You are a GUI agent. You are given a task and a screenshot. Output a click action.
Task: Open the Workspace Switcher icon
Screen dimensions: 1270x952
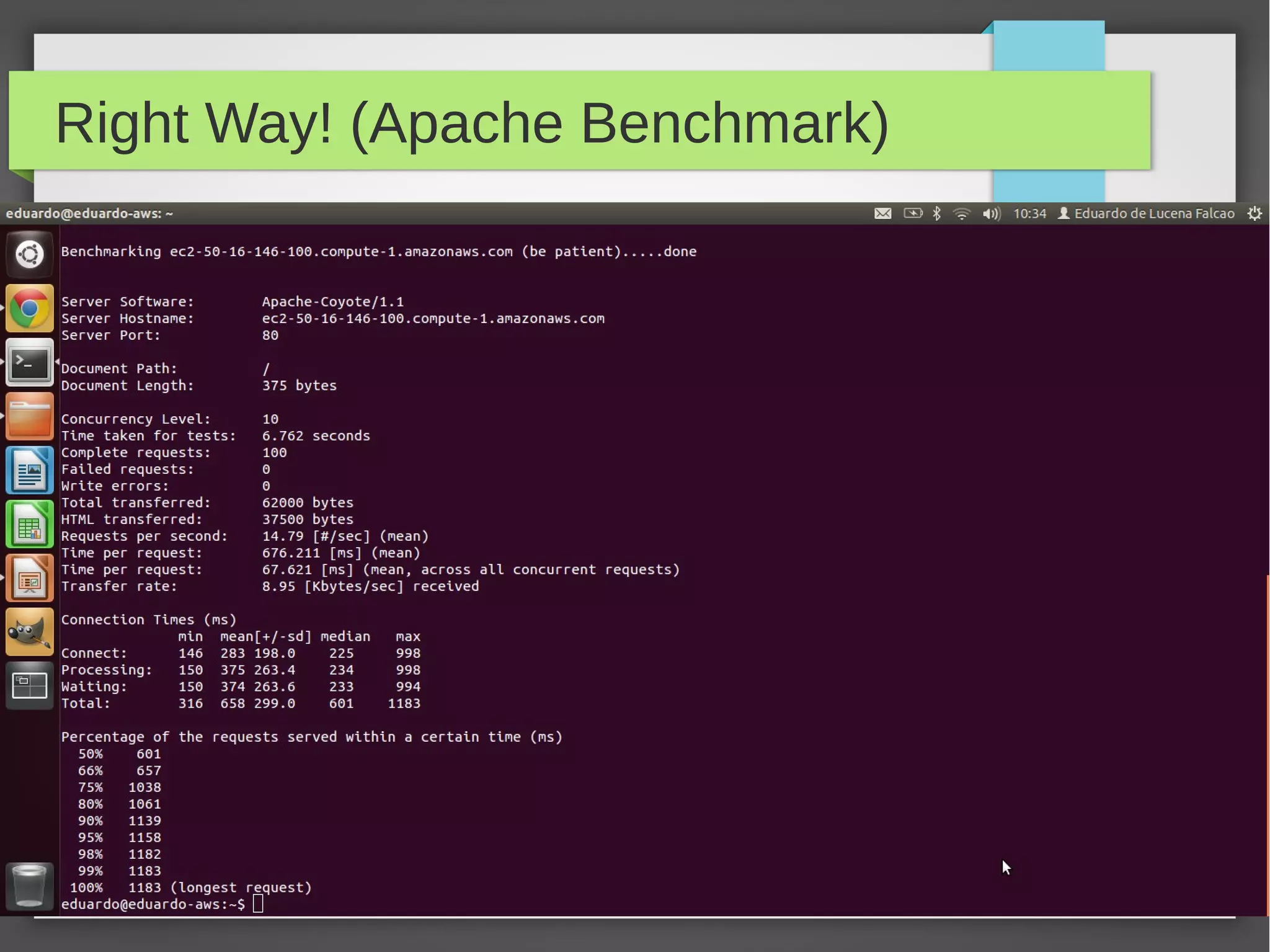click(29, 686)
